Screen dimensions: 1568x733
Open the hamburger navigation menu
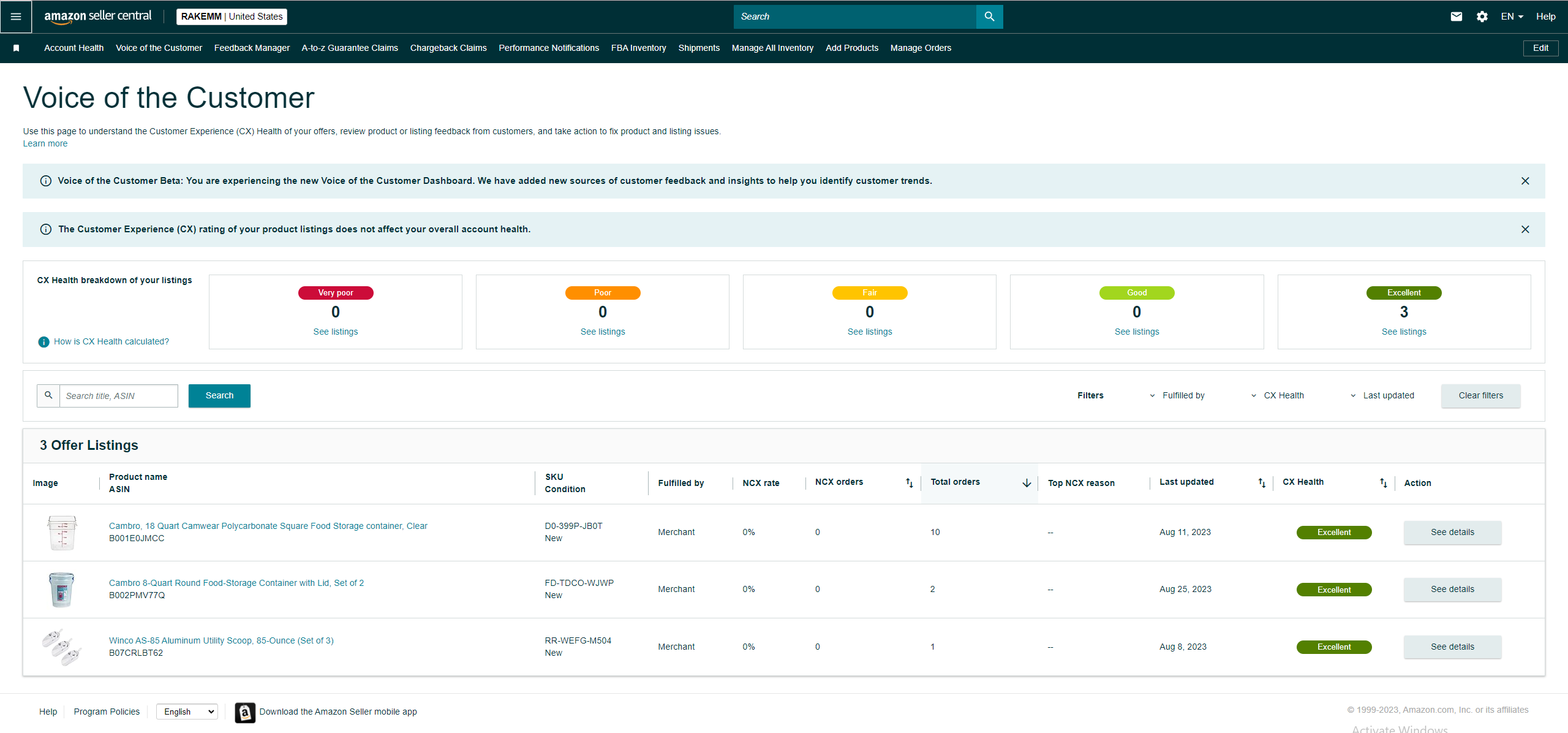16,17
